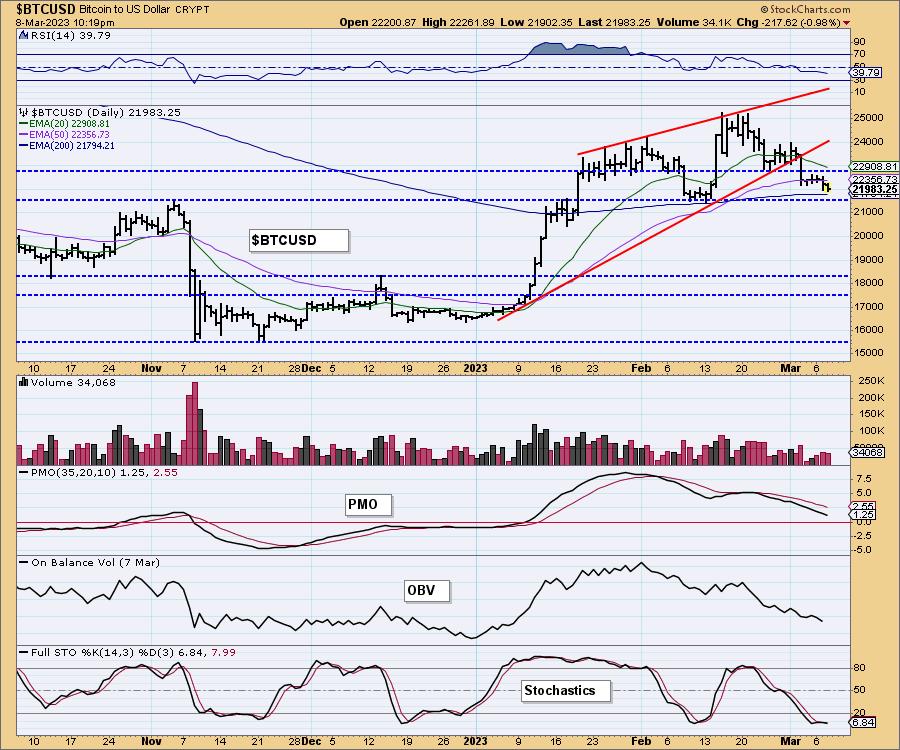Viewport: 900px width, 750px height.
Task: Select the EMA(50) 22356.73 legend entry
Action: coord(64,134)
